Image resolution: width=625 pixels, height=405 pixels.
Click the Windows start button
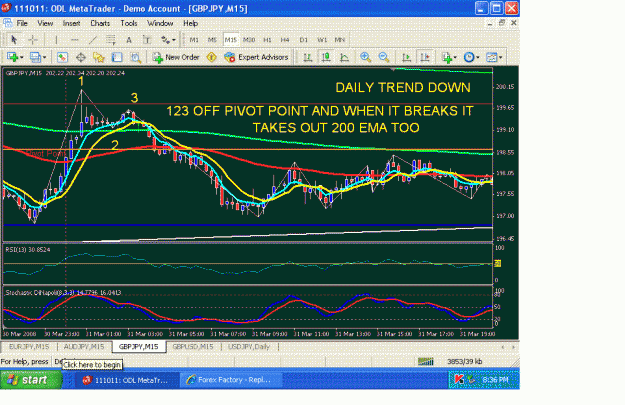(x=31, y=380)
